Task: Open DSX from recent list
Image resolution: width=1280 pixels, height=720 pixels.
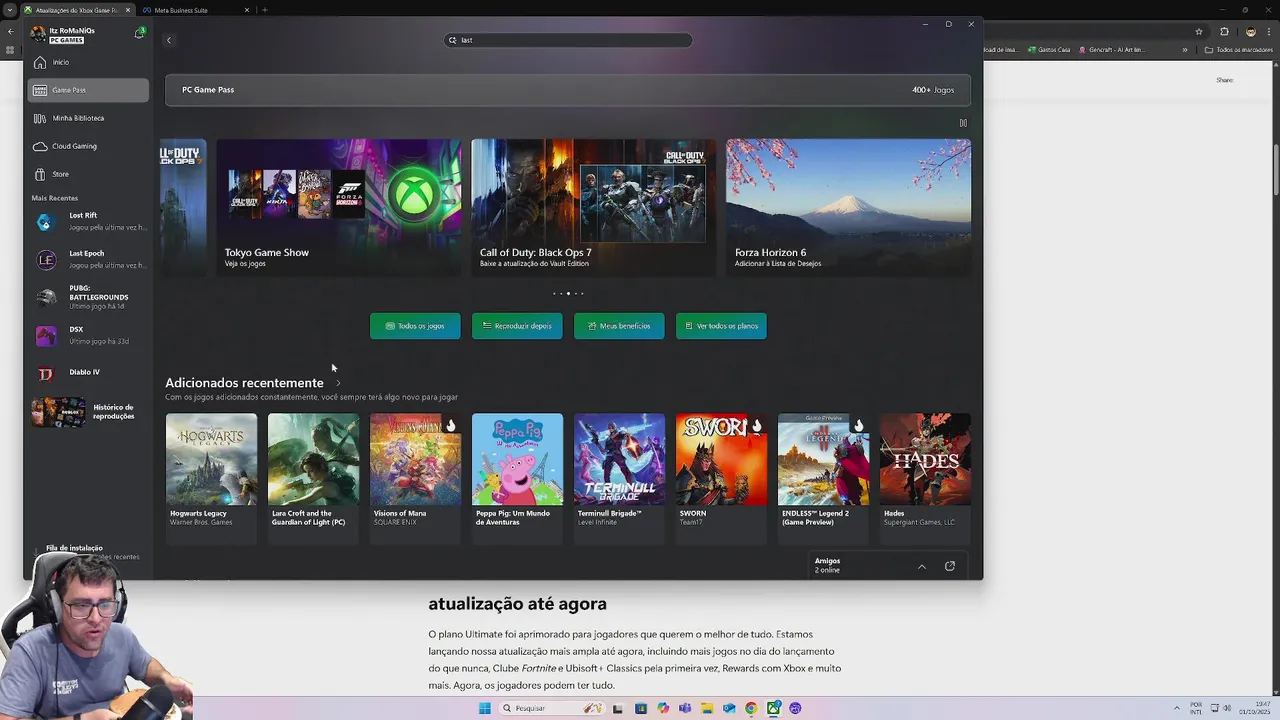Action: coord(88,335)
